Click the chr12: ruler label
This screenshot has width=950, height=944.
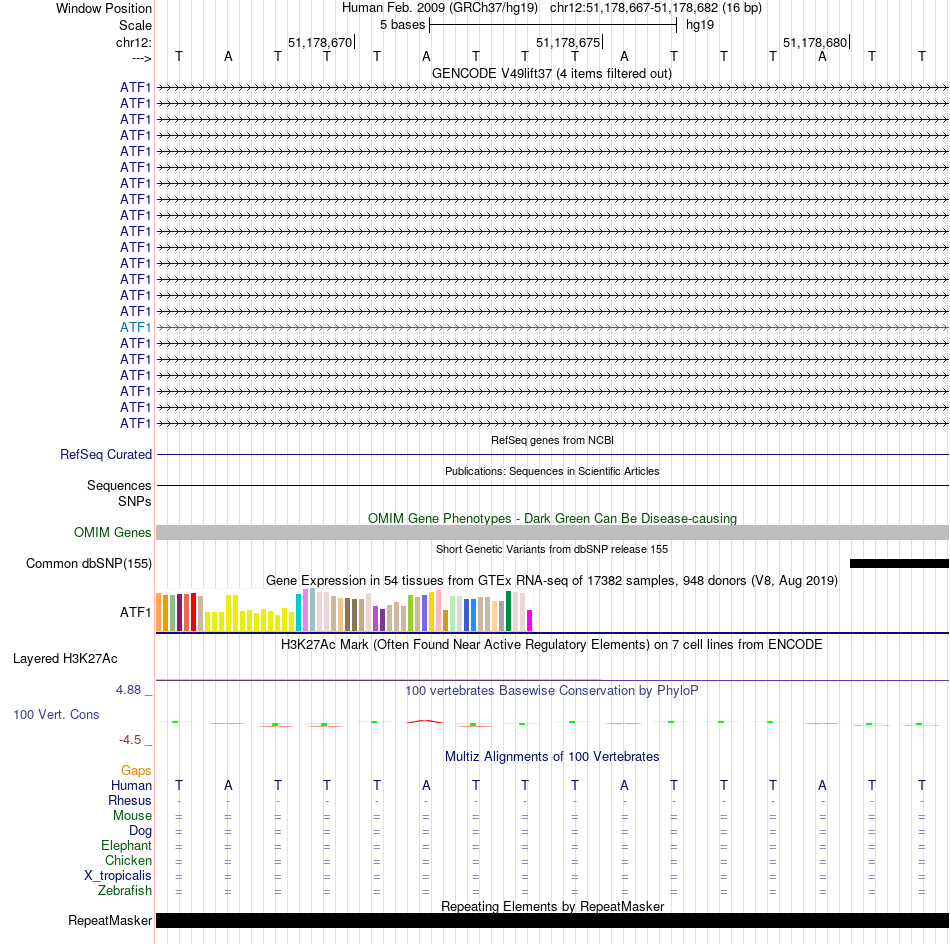133,42
